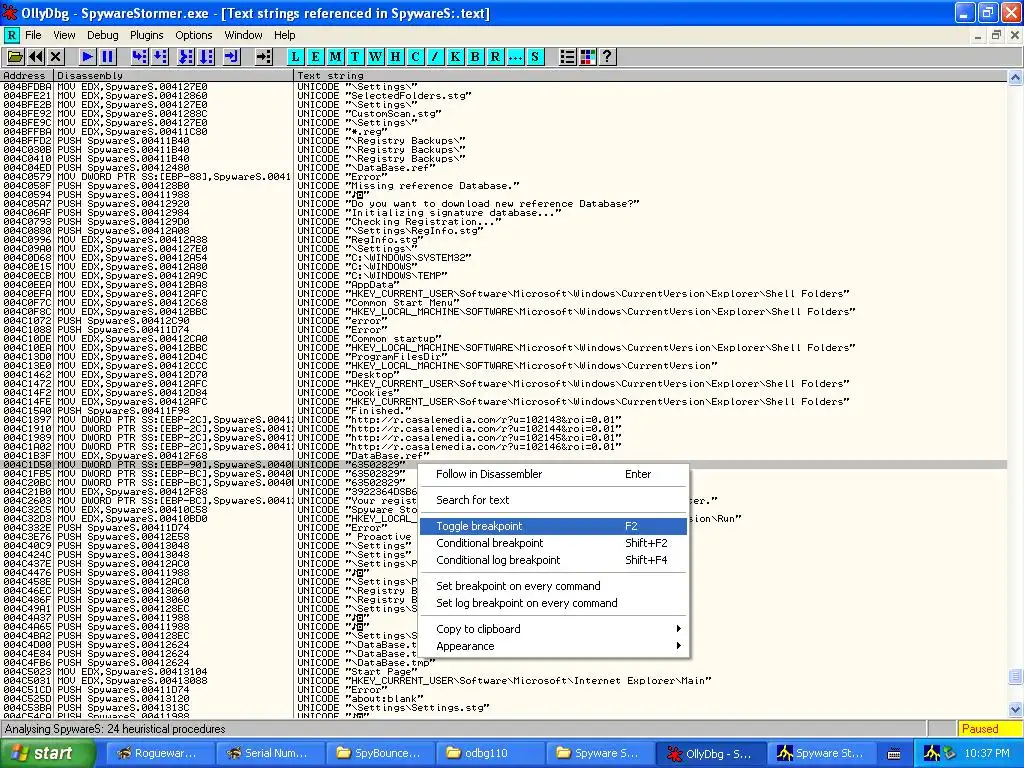1024x768 pixels.
Task: Click the Run program play icon
Action: pos(87,57)
